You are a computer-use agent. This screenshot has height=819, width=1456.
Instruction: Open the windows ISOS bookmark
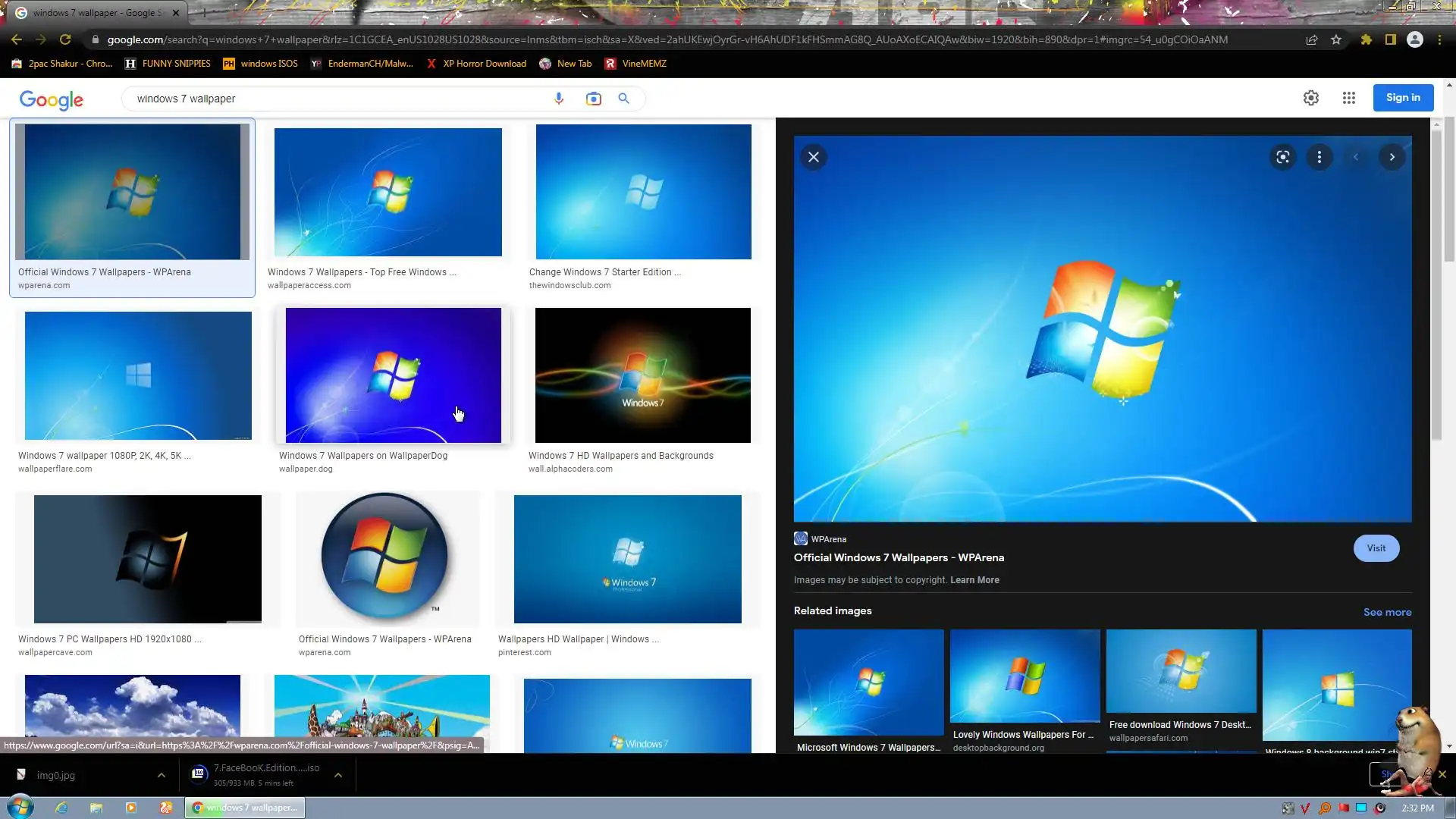point(260,64)
